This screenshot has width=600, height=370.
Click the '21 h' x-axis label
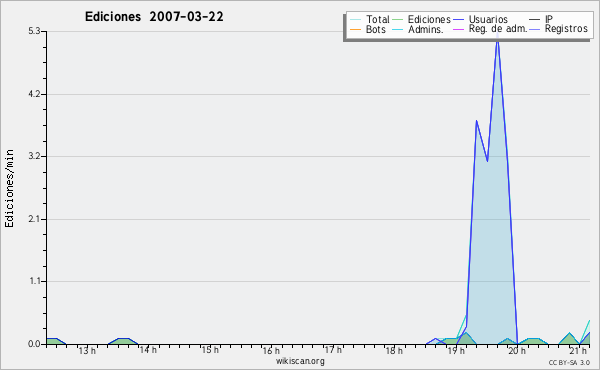pos(578,350)
